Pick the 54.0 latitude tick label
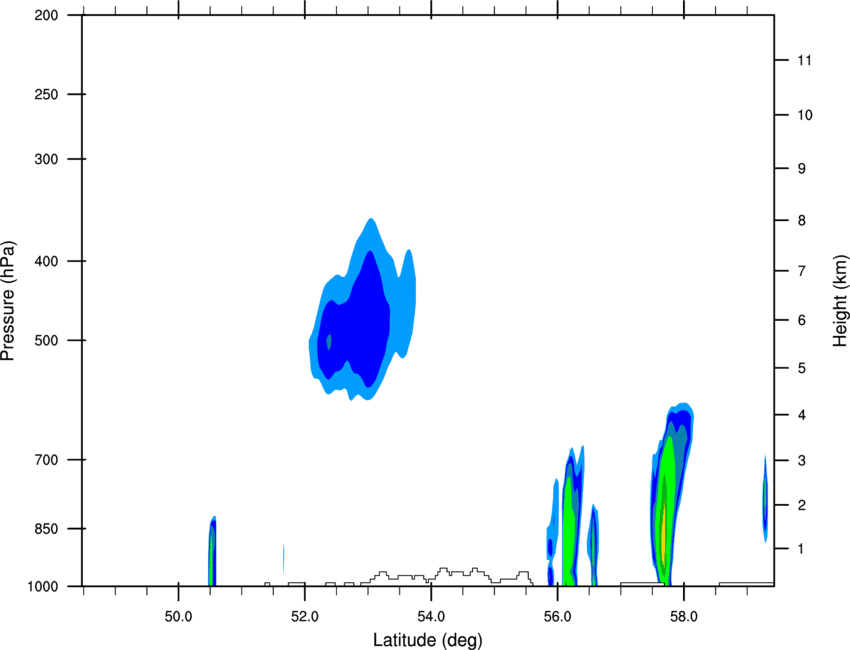Image resolution: width=850 pixels, height=650 pixels. (431, 617)
